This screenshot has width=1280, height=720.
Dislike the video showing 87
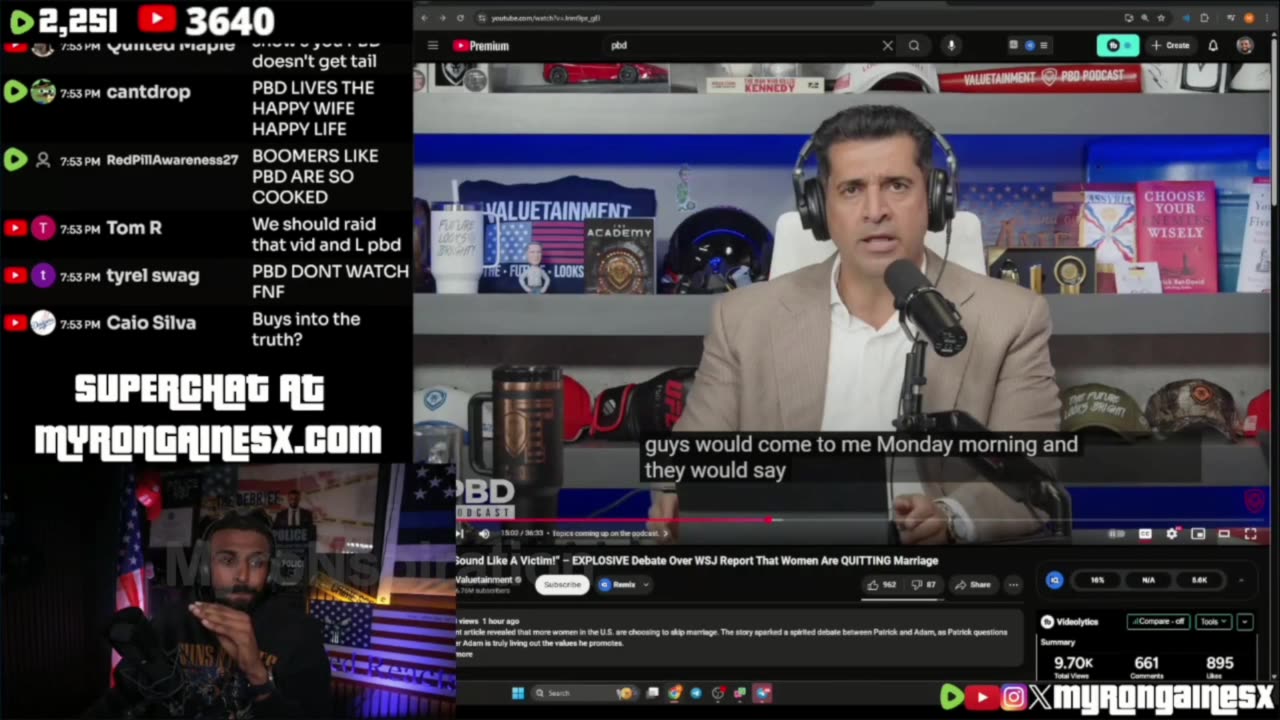click(x=924, y=585)
